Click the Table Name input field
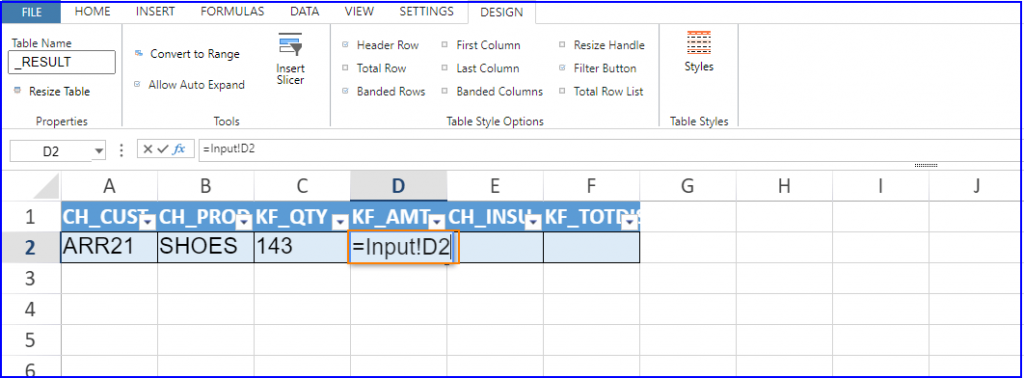Screen dimensions: 1024x378 click(x=63, y=62)
